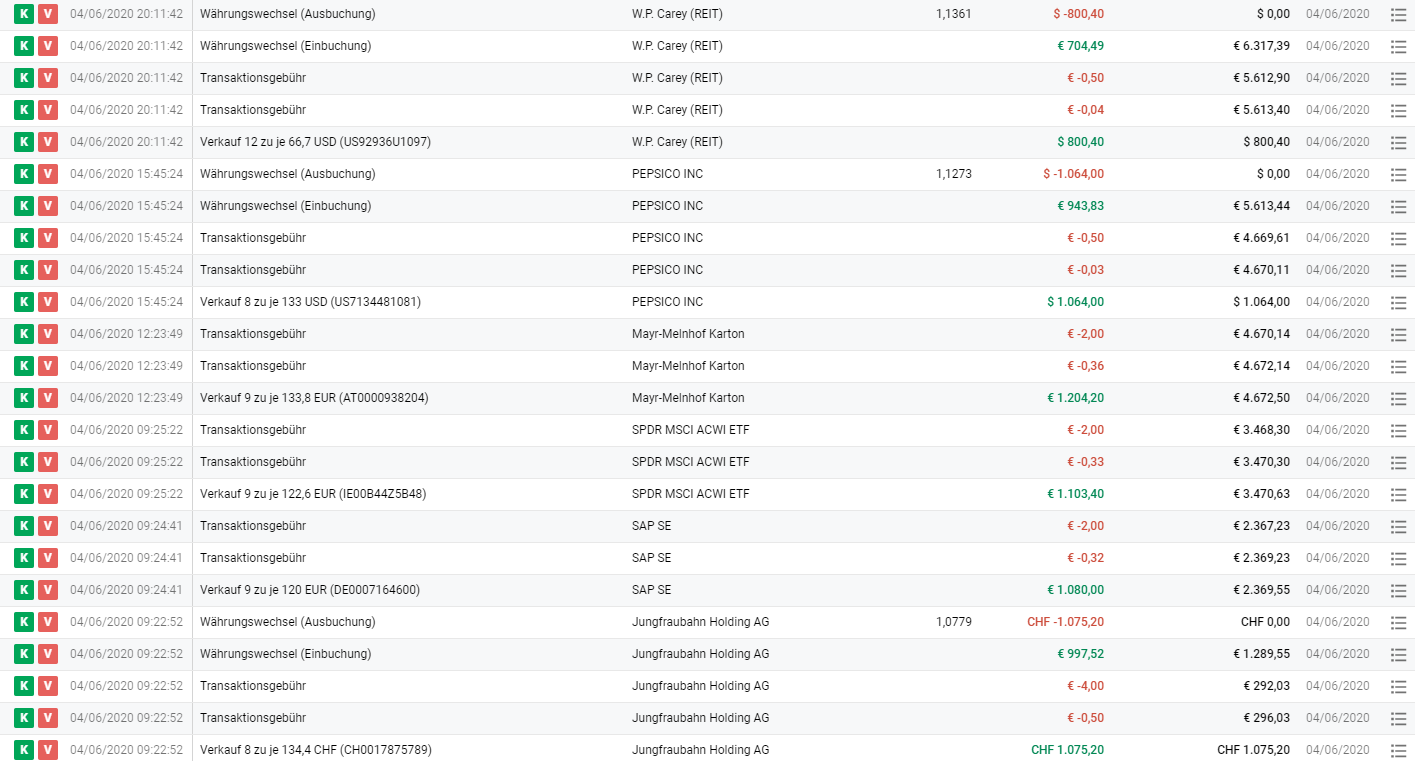Open list menu on SPDR € 3.468,30 balance row
The image size is (1415, 761).
click(x=1398, y=430)
